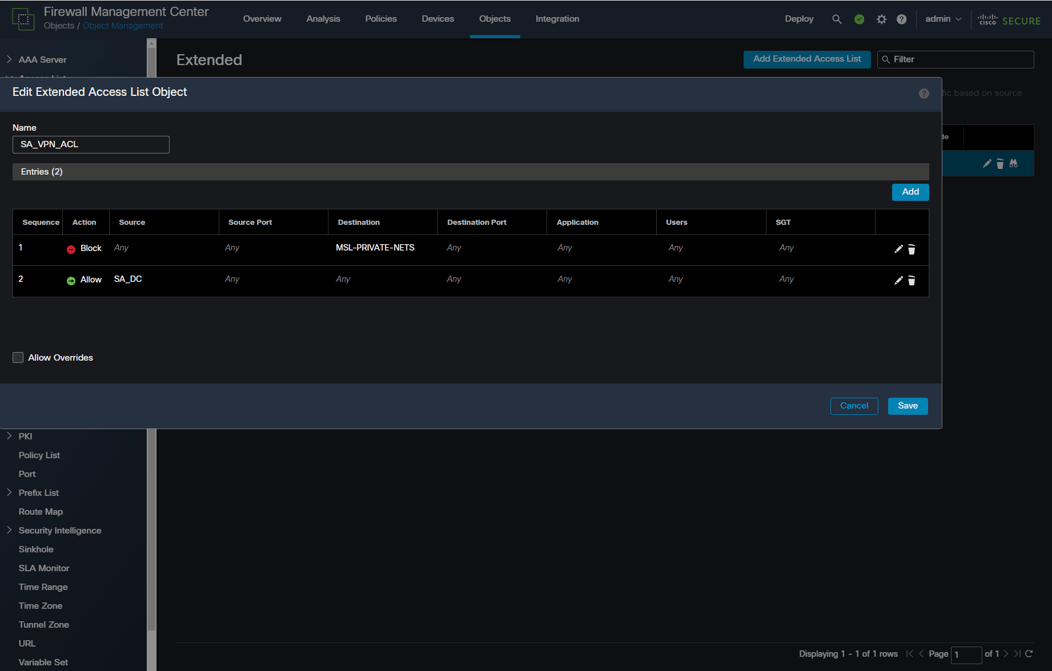This screenshot has height=671, width=1052.
Task: Click the green deployment status check icon
Action: (859, 19)
